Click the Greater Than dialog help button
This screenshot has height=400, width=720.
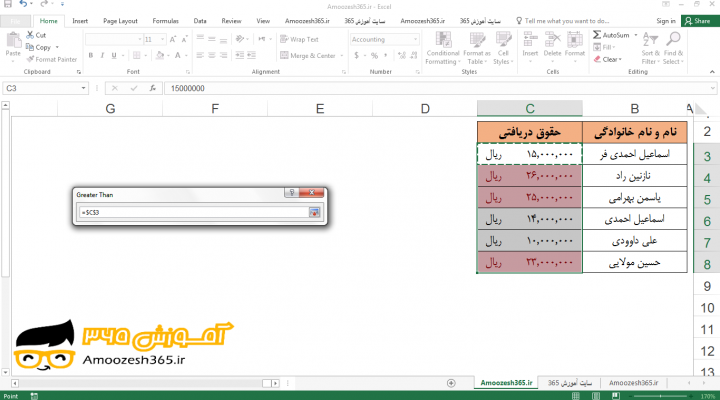292,192
